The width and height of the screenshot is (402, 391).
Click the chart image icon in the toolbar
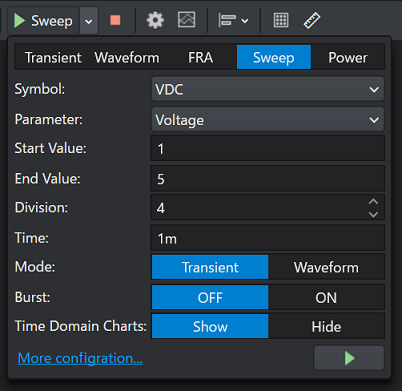(x=186, y=20)
